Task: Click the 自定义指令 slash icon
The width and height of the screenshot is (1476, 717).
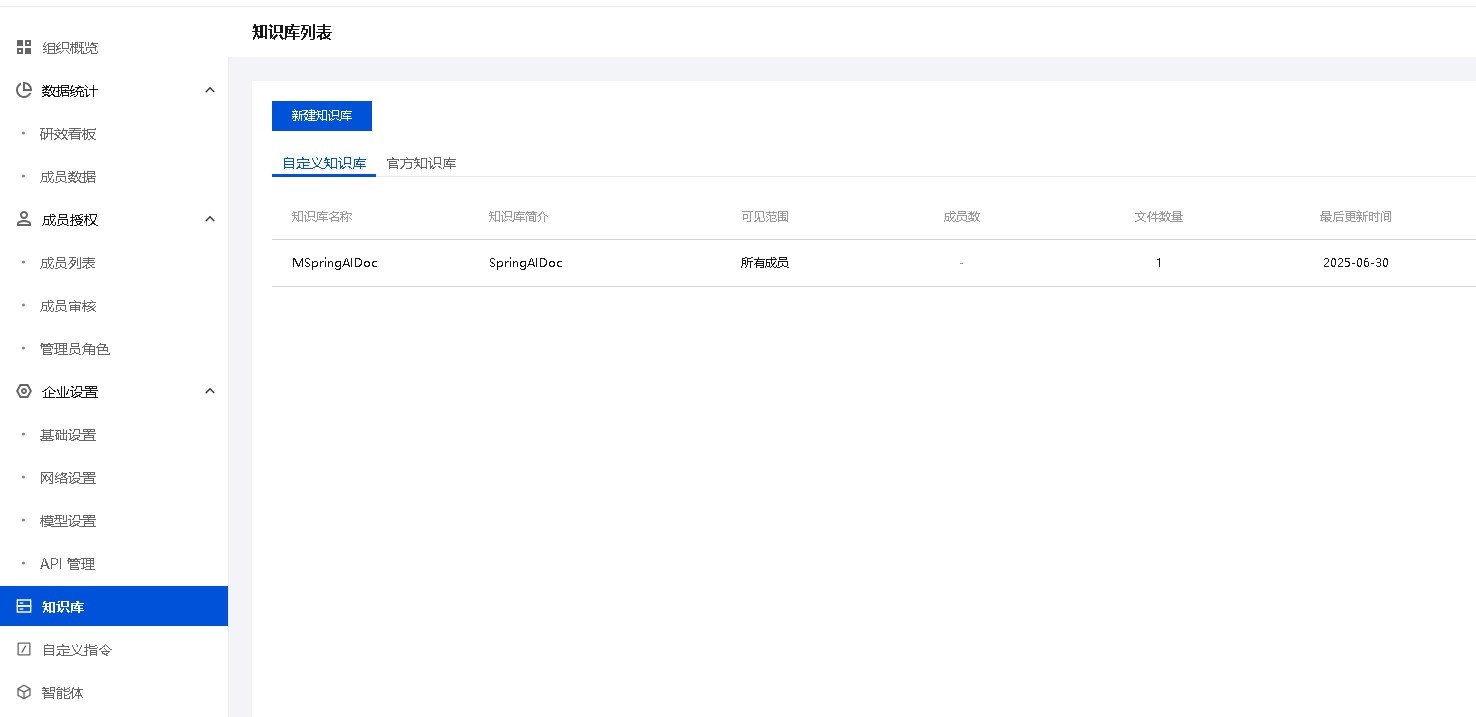Action: 24,649
